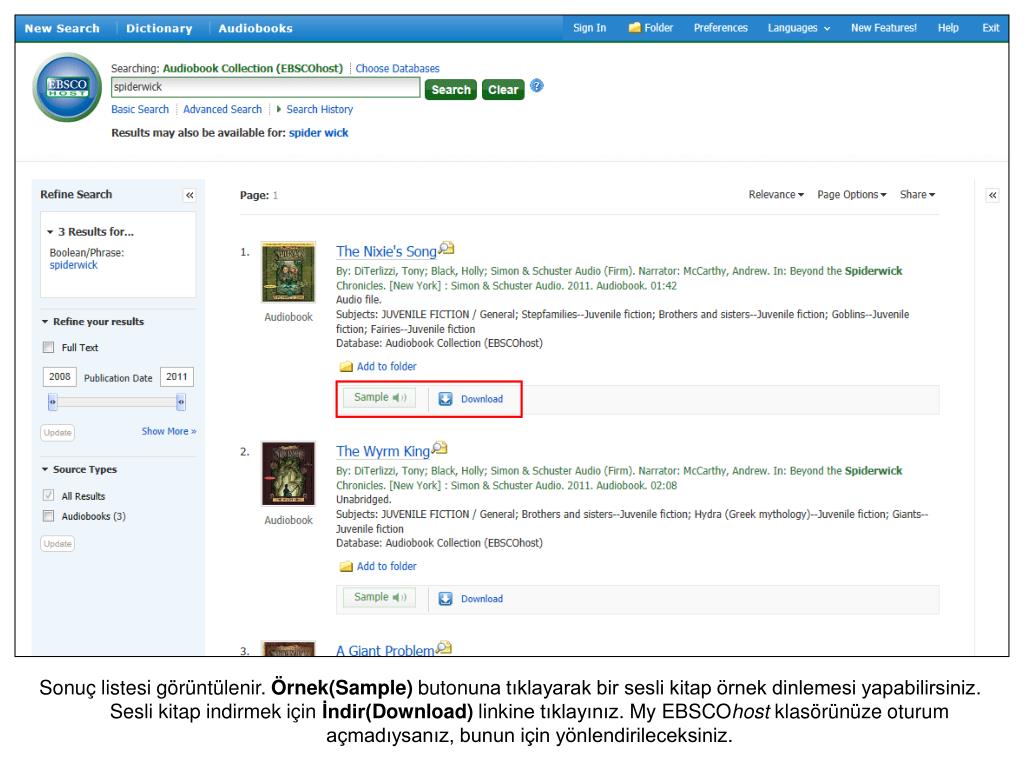Download icon for The Wyrm King

(x=445, y=599)
